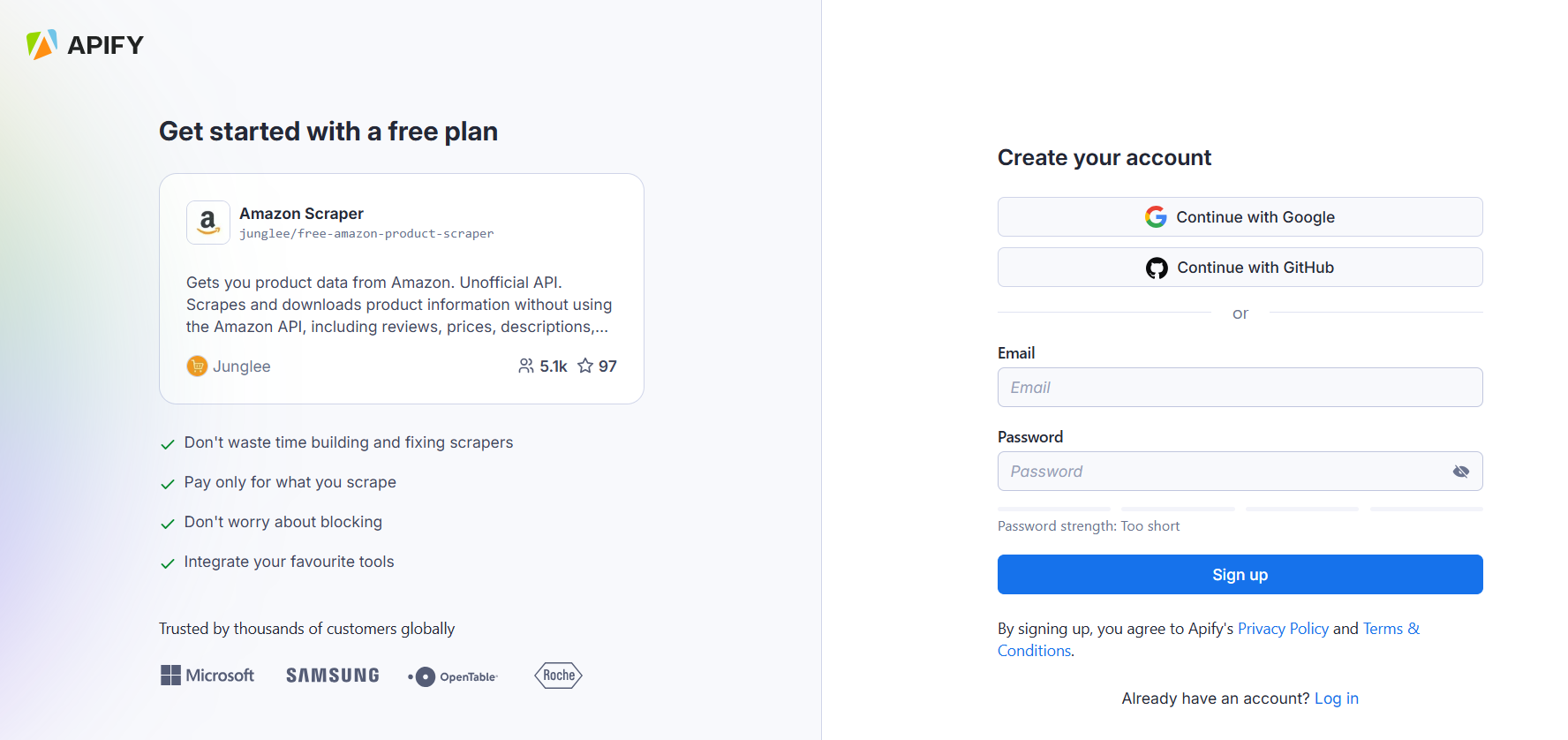Click Continue with Google

pyautogui.click(x=1240, y=216)
